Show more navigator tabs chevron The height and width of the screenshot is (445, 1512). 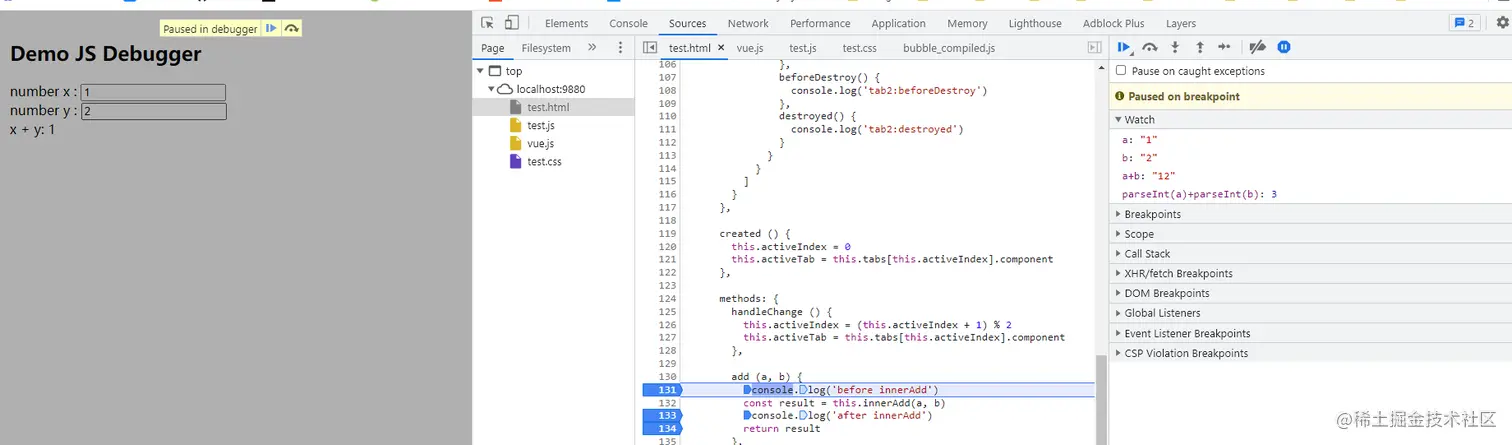click(592, 47)
